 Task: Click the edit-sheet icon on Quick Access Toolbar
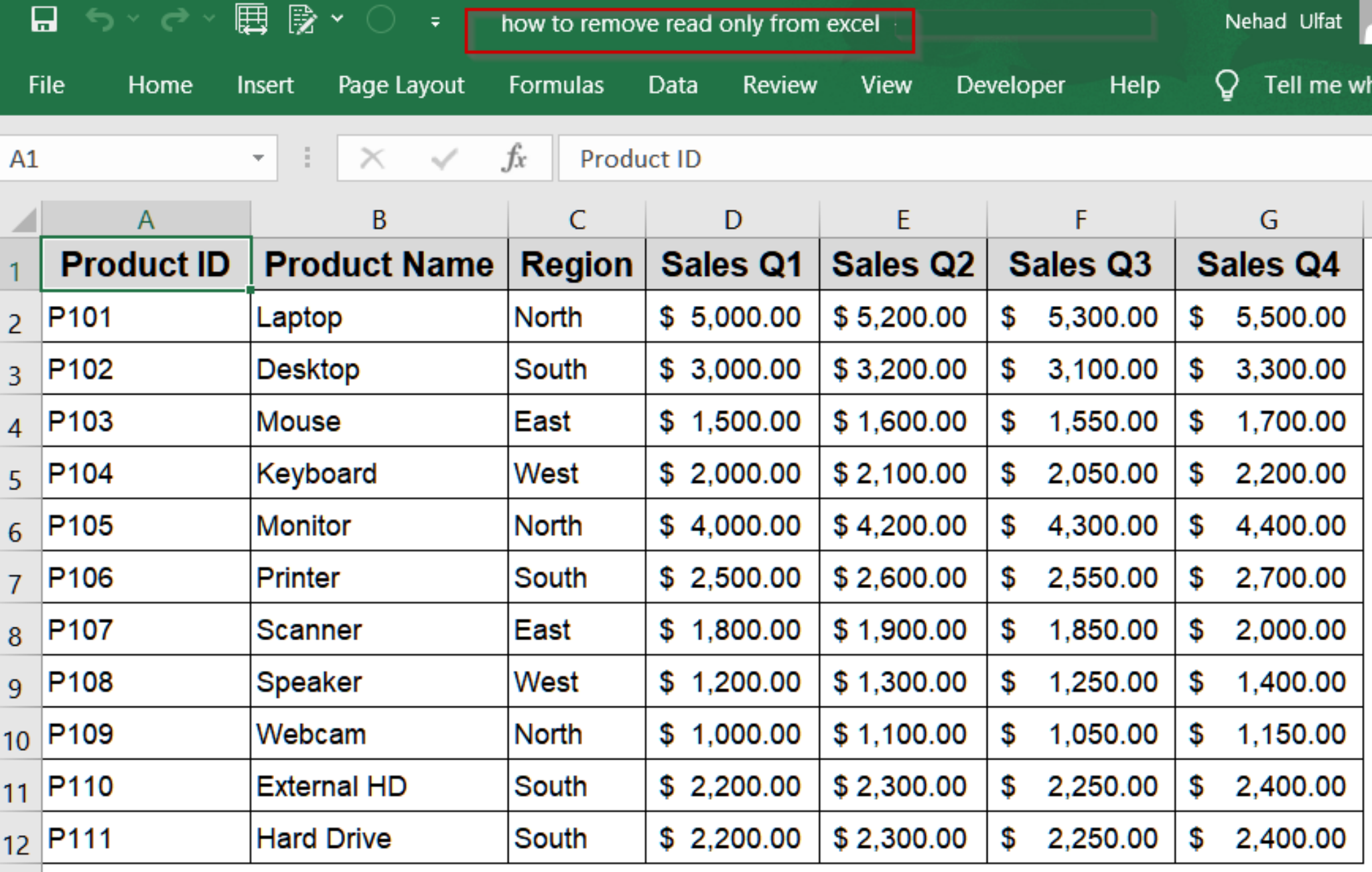pos(300,20)
